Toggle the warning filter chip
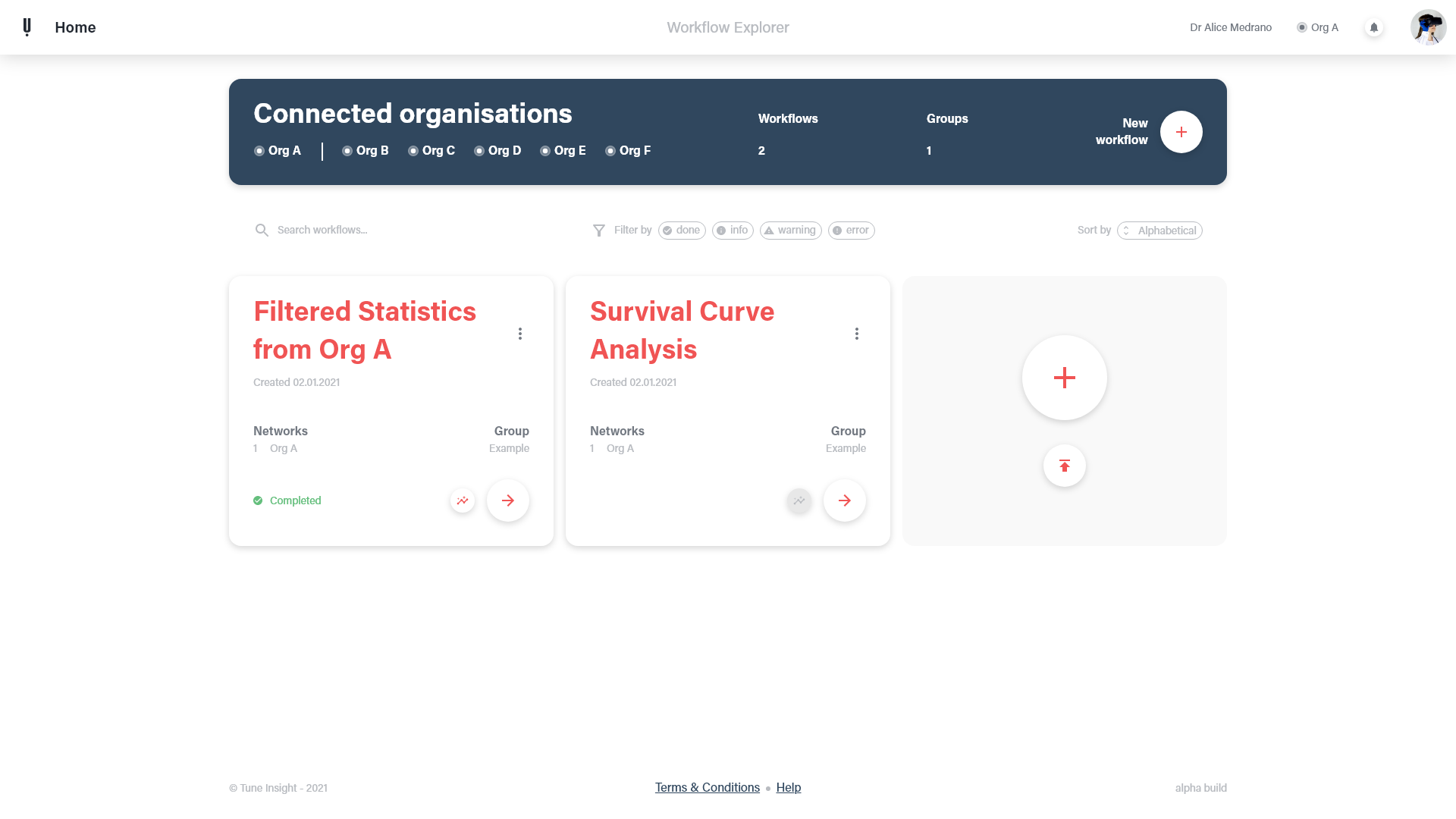Screen dimensions: 1456x819 tap(790, 231)
